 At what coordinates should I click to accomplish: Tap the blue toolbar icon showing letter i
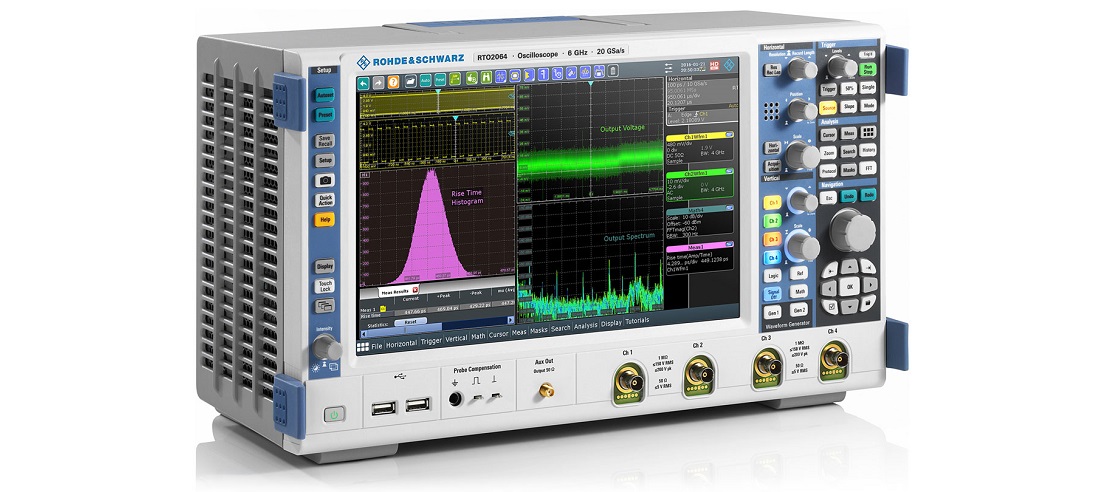pos(543,74)
